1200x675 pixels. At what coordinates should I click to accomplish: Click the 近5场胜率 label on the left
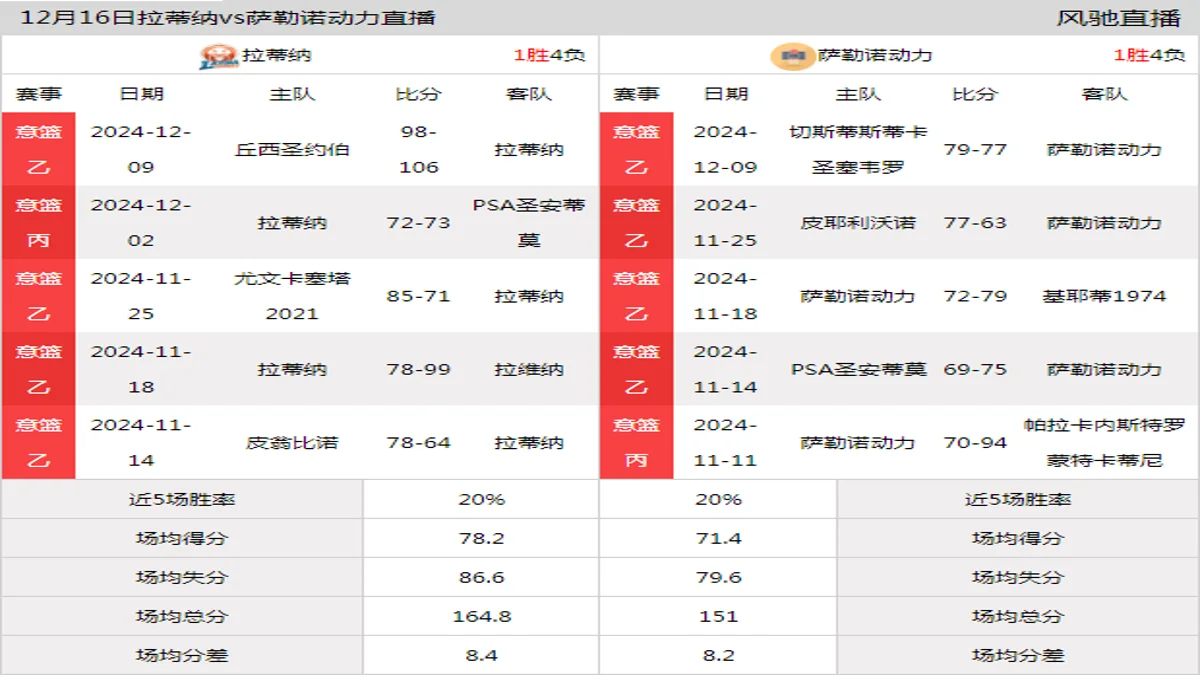182,499
